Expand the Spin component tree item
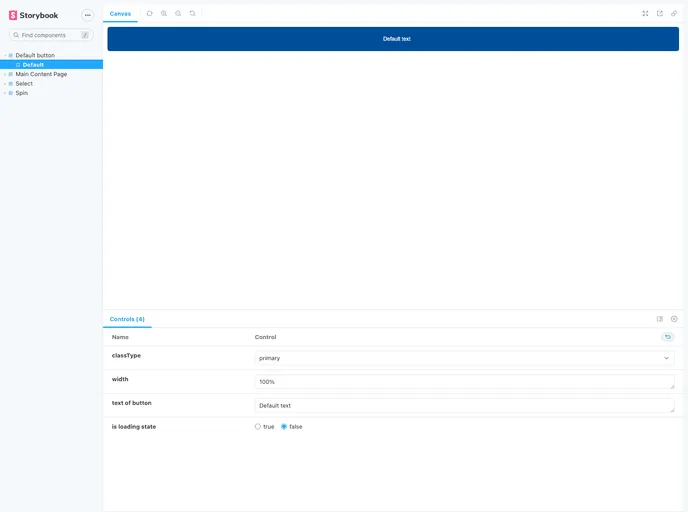Screen dimensions: 688x512 point(21,93)
